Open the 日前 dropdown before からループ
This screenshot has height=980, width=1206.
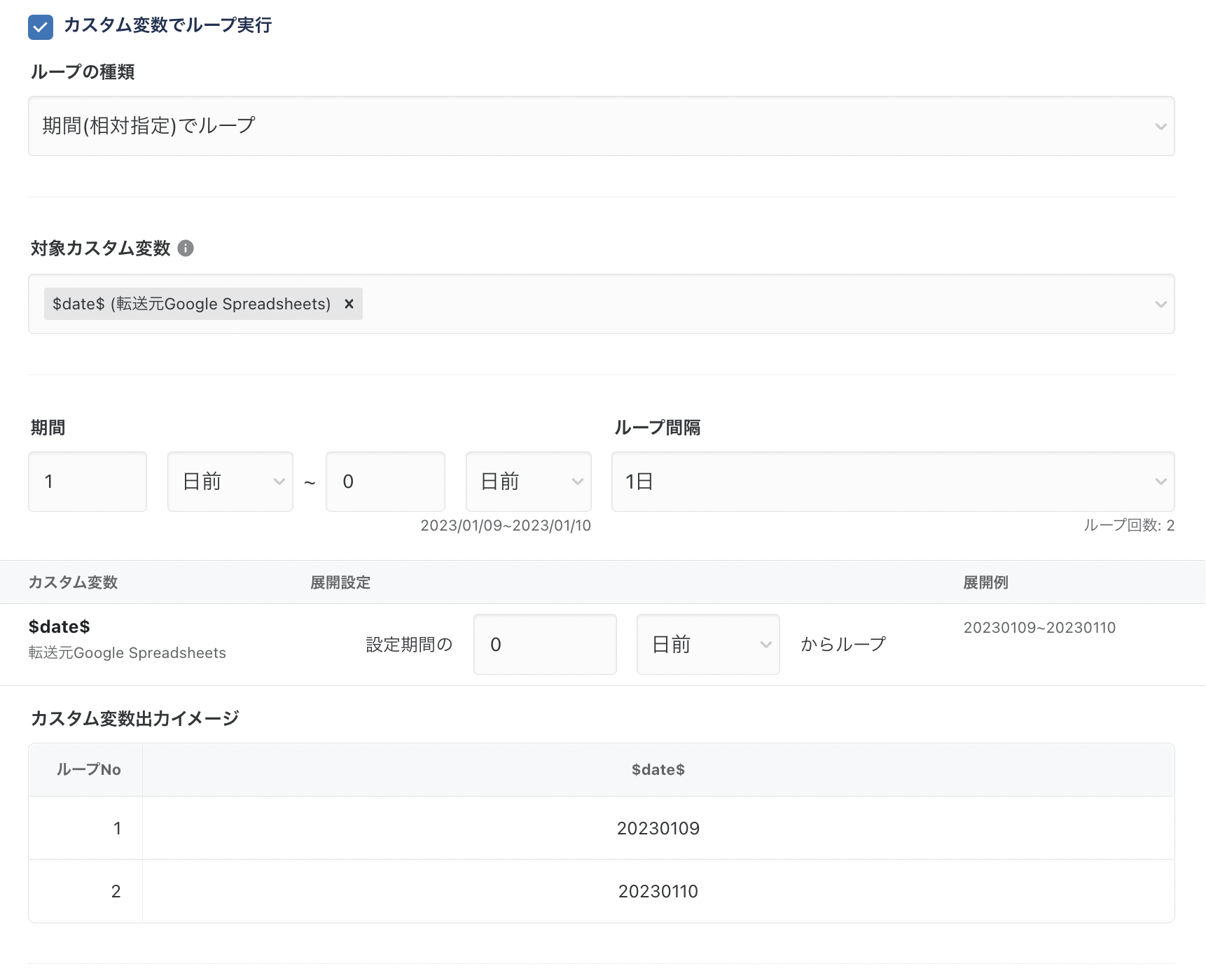(x=708, y=645)
